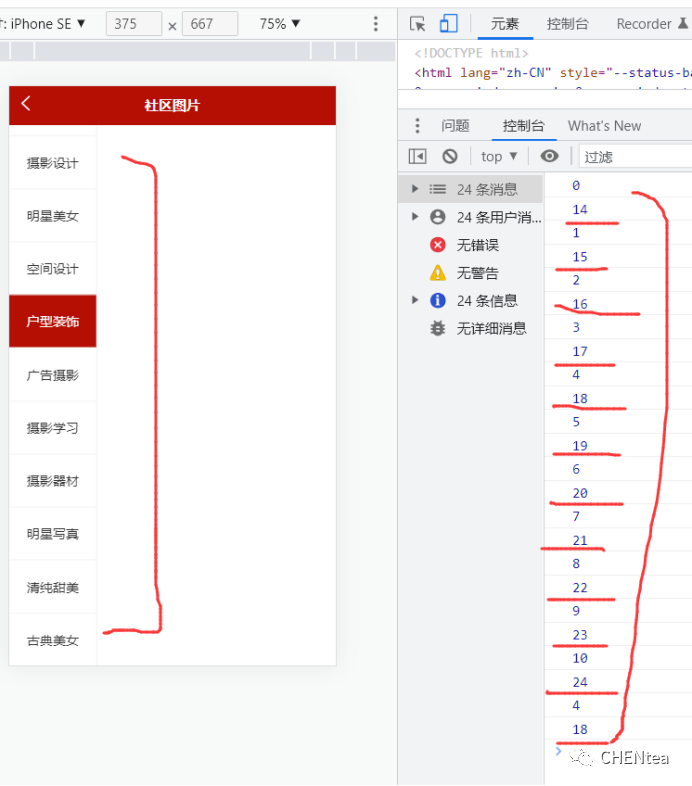The height and width of the screenshot is (786, 692).
Task: Open the top context dropdown
Action: click(499, 156)
